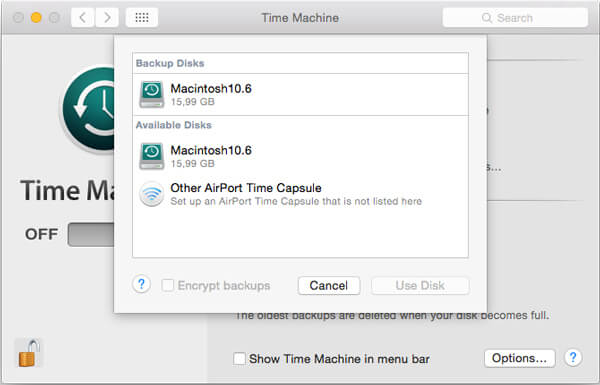Click the 'Available Disks' header
The image size is (600, 385).
tap(173, 125)
